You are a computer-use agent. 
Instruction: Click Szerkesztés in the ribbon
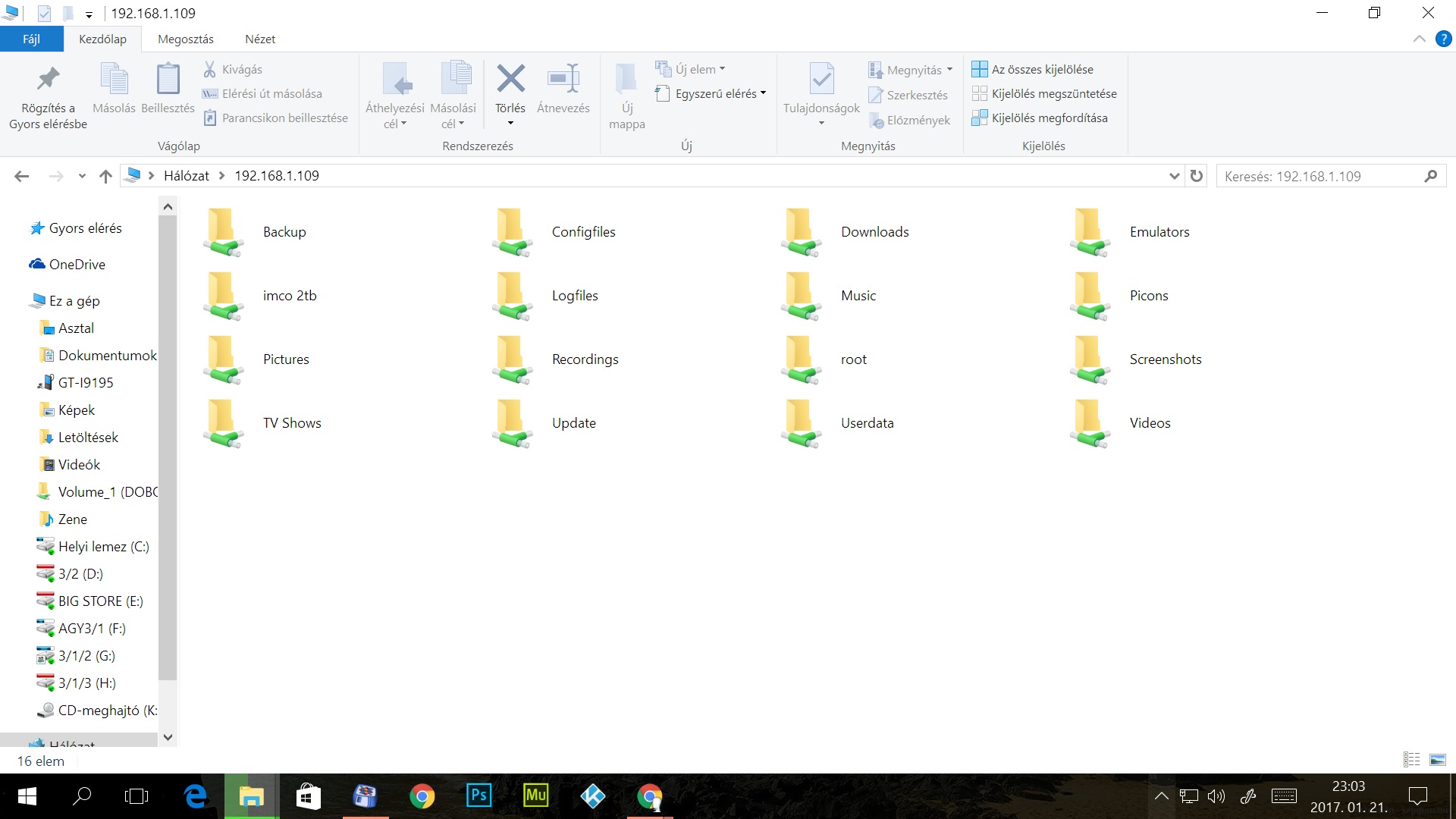pos(908,95)
